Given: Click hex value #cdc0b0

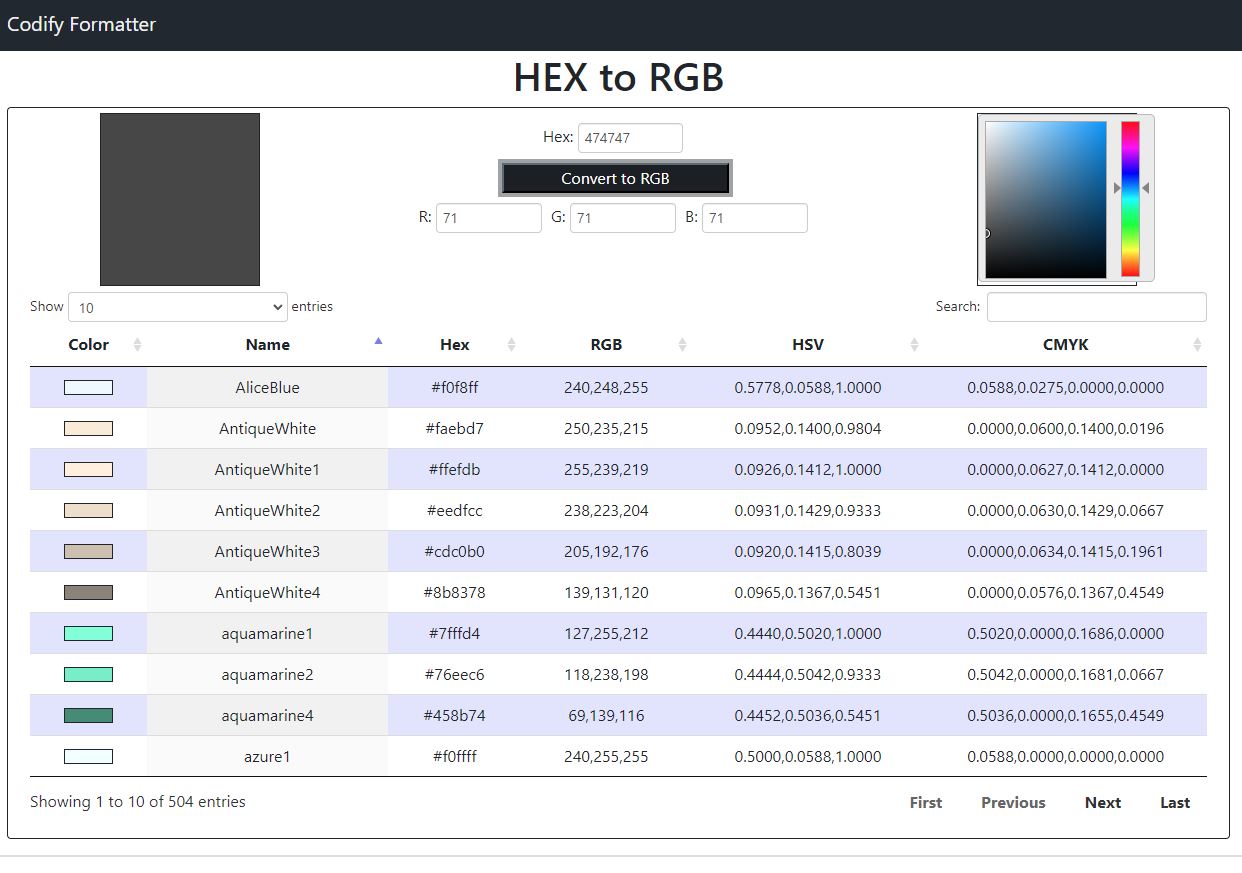Looking at the screenshot, I should tap(455, 552).
